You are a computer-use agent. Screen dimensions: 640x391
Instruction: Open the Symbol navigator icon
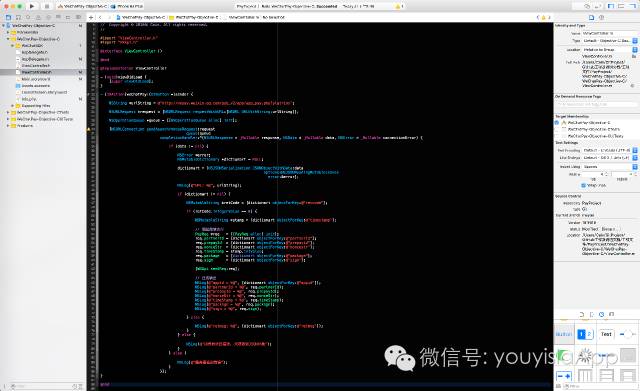tap(18, 17)
